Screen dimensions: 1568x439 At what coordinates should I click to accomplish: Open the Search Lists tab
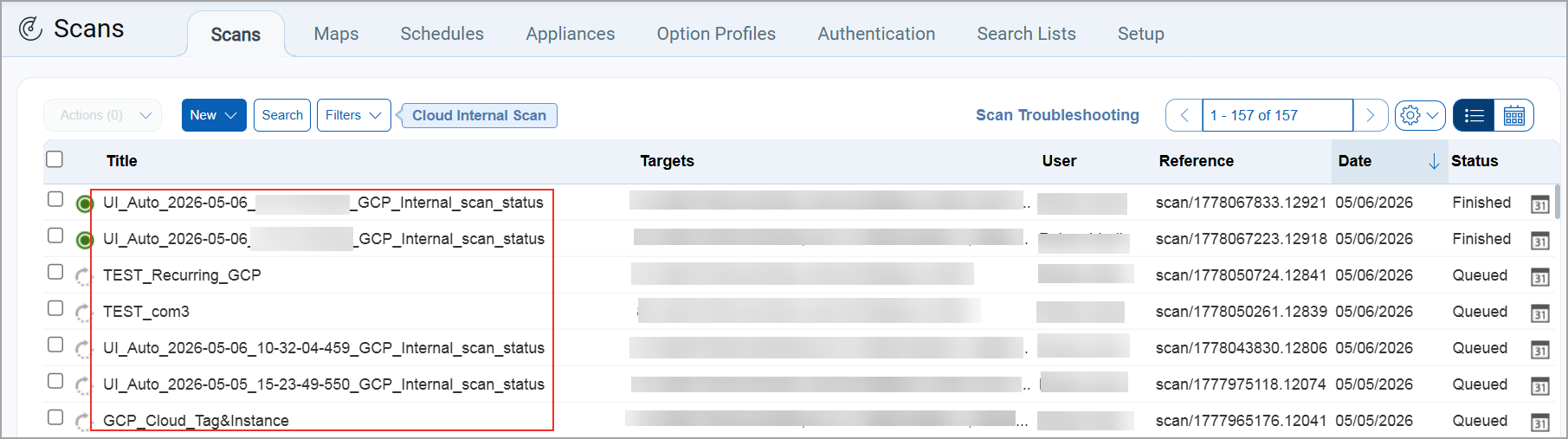pos(1026,34)
